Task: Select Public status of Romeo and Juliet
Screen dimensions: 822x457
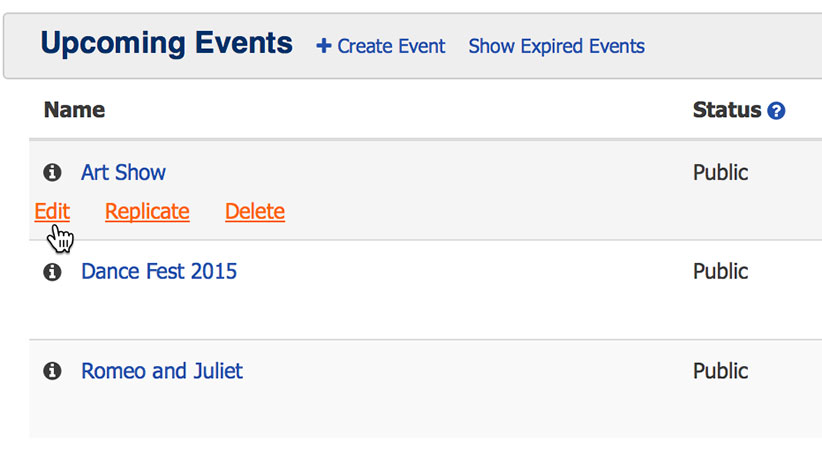Action: [720, 371]
